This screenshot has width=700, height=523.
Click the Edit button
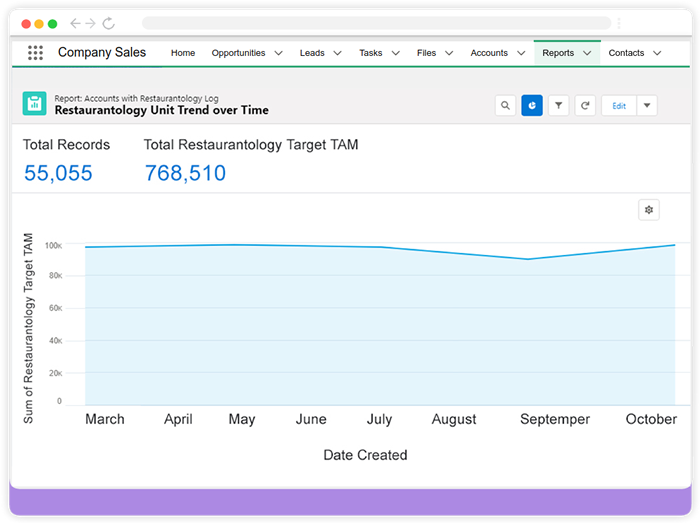(x=619, y=106)
